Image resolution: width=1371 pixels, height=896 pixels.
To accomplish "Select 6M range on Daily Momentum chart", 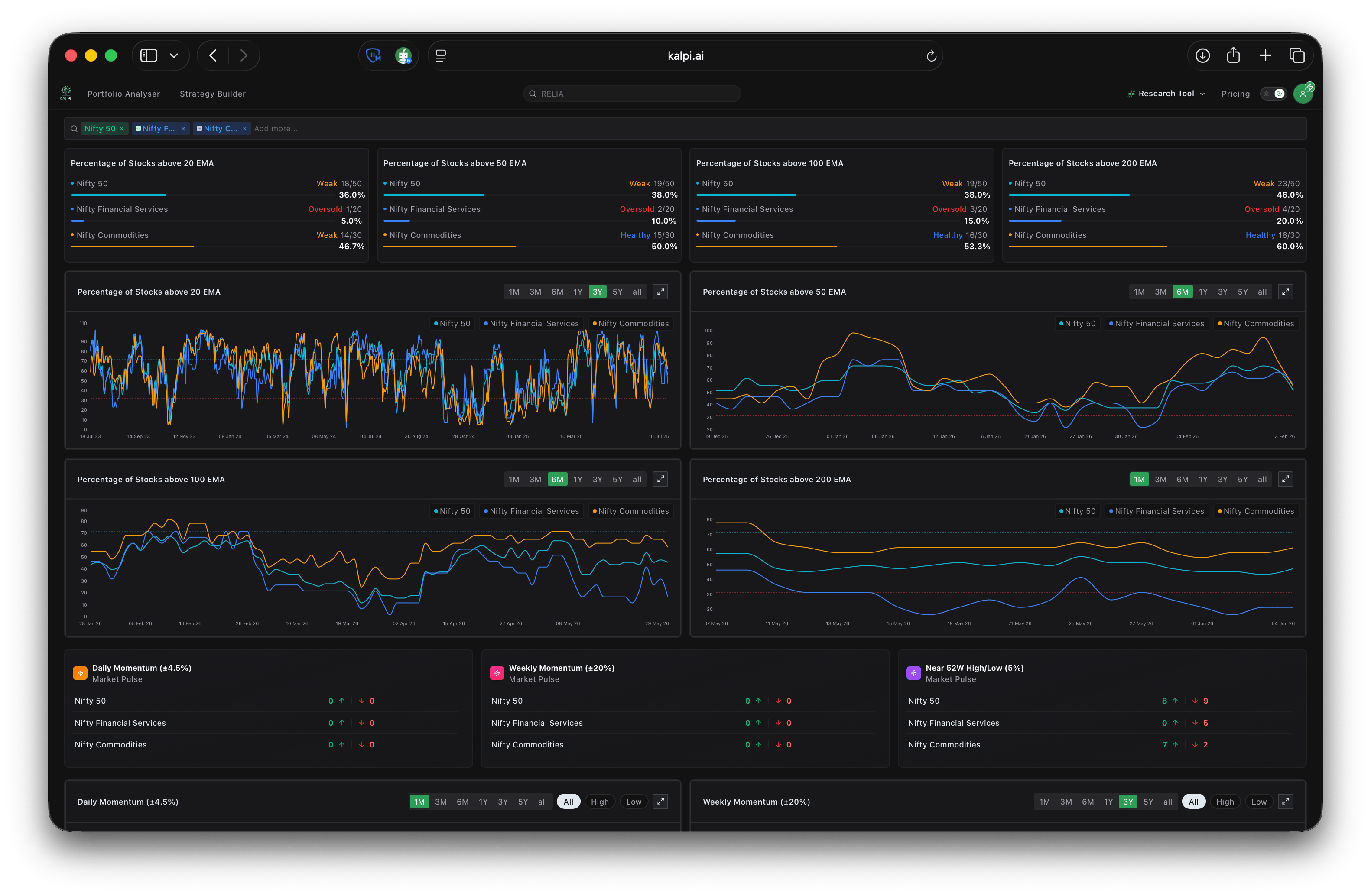I will click(463, 802).
